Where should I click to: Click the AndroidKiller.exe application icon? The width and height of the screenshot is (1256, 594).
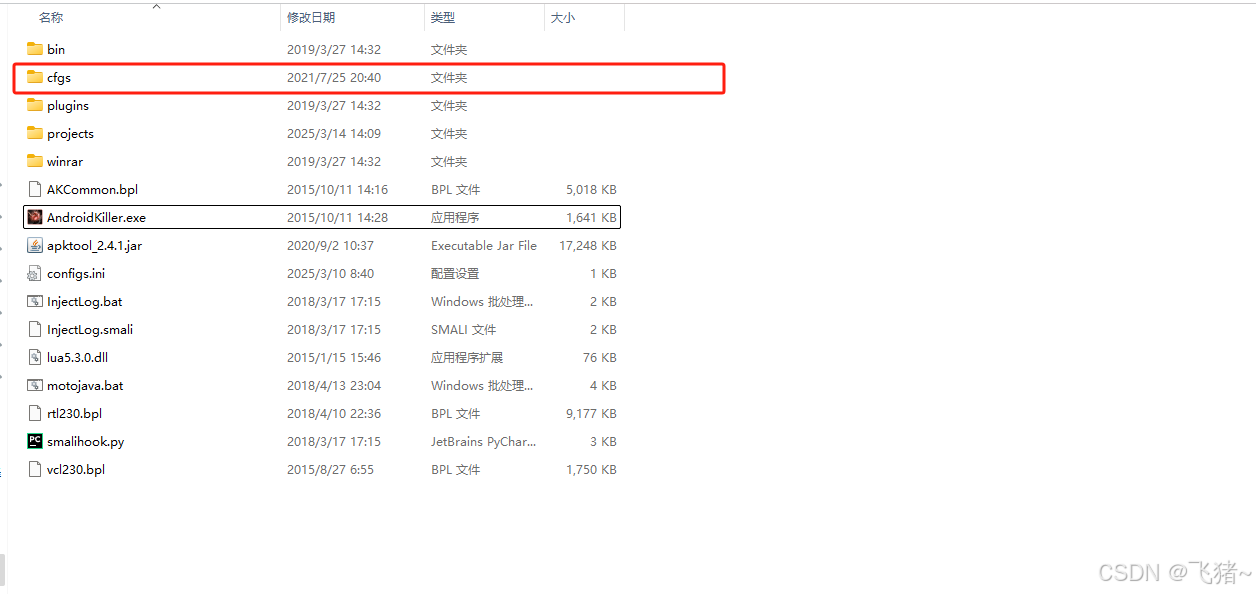33,217
